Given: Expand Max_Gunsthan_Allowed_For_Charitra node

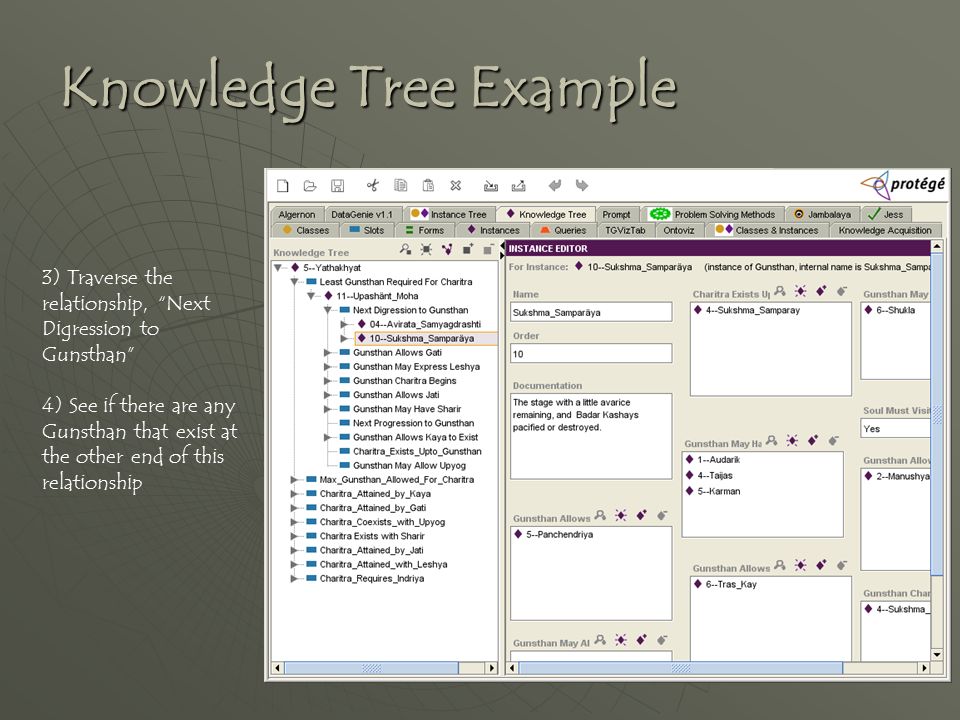Looking at the screenshot, I should pyautogui.click(x=294, y=479).
